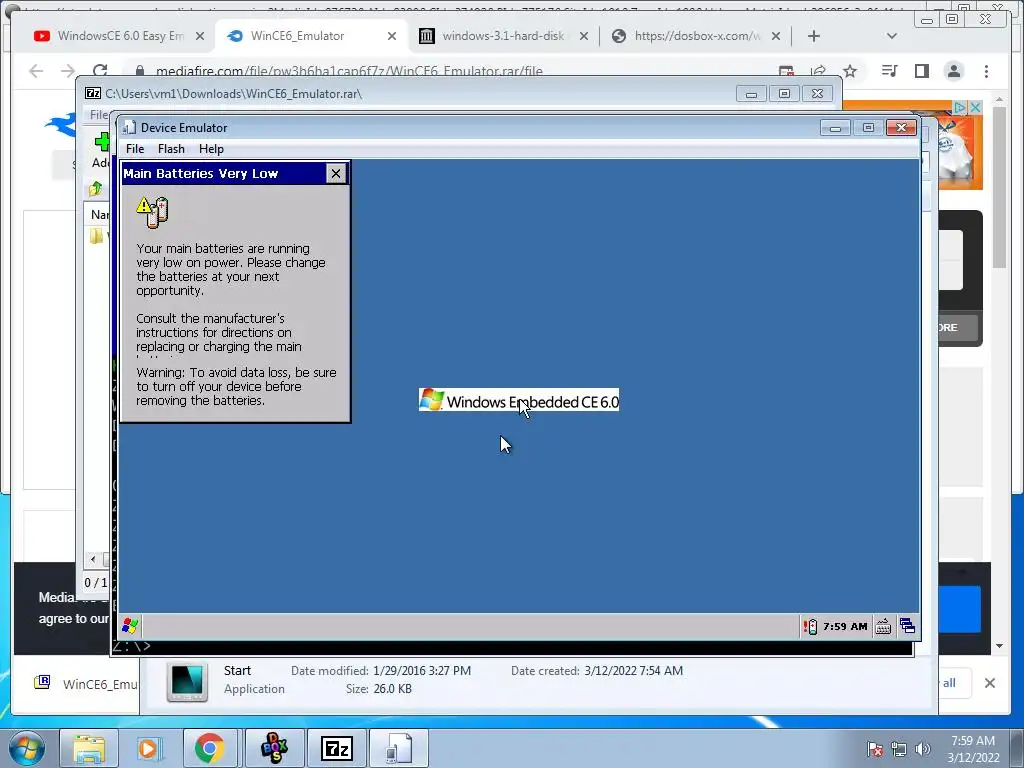Click the Chrome page vertical scrollbar
The width and height of the screenshot is (1024, 768).
[x=999, y=186]
